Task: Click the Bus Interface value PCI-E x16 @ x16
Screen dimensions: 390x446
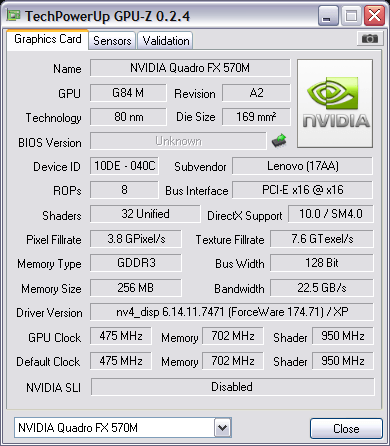Action: [302, 190]
